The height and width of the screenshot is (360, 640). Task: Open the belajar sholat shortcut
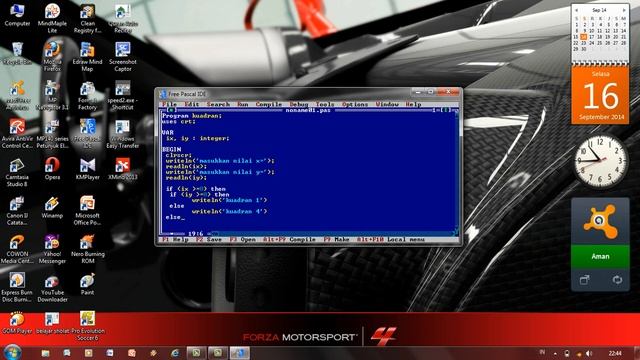point(52,322)
